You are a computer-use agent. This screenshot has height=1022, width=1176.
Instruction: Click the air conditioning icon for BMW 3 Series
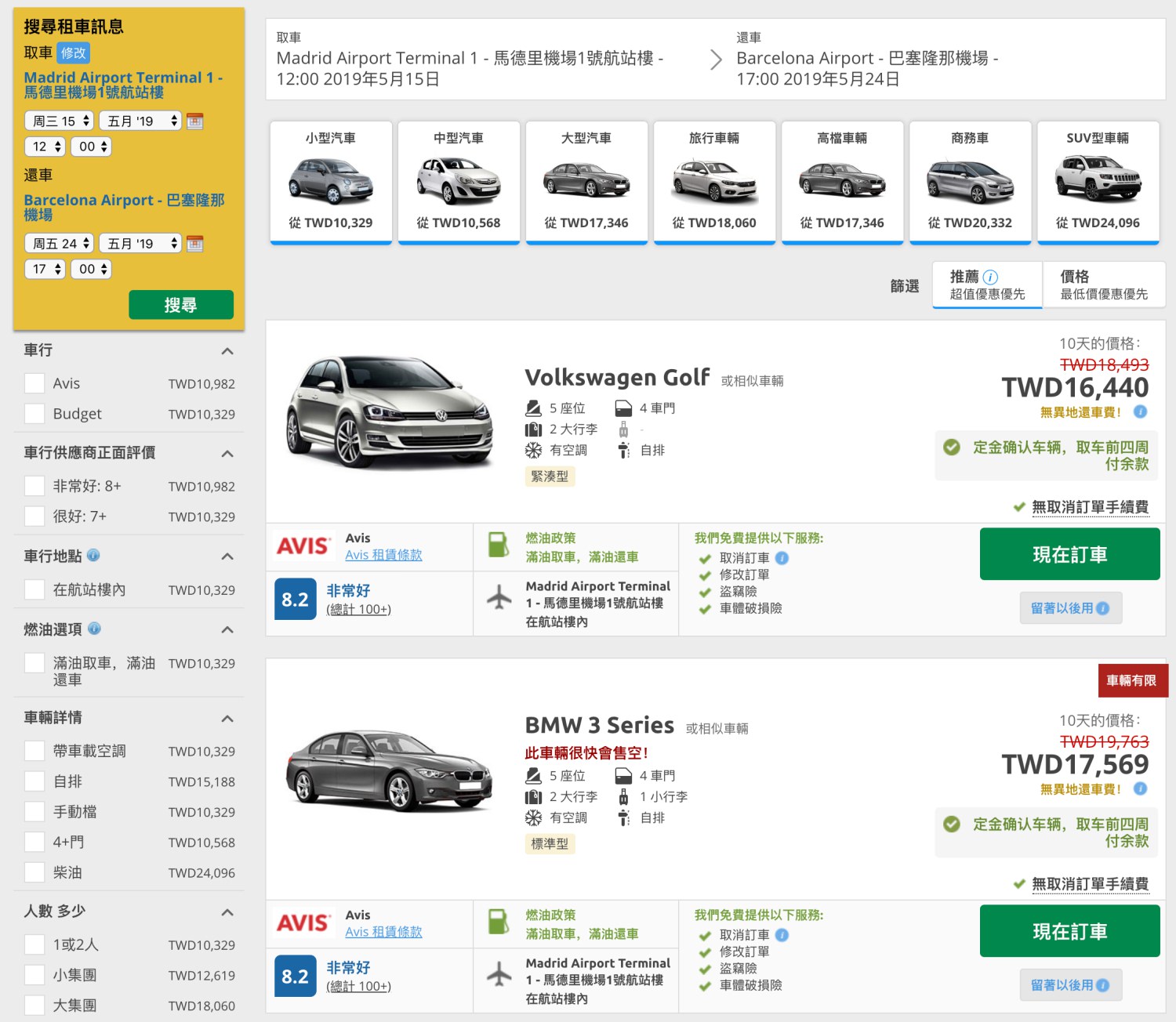[533, 818]
